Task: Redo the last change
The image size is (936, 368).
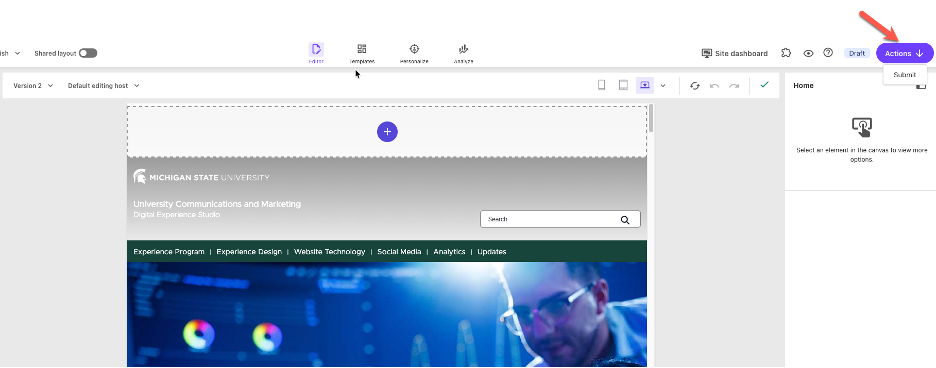Action: tap(734, 85)
